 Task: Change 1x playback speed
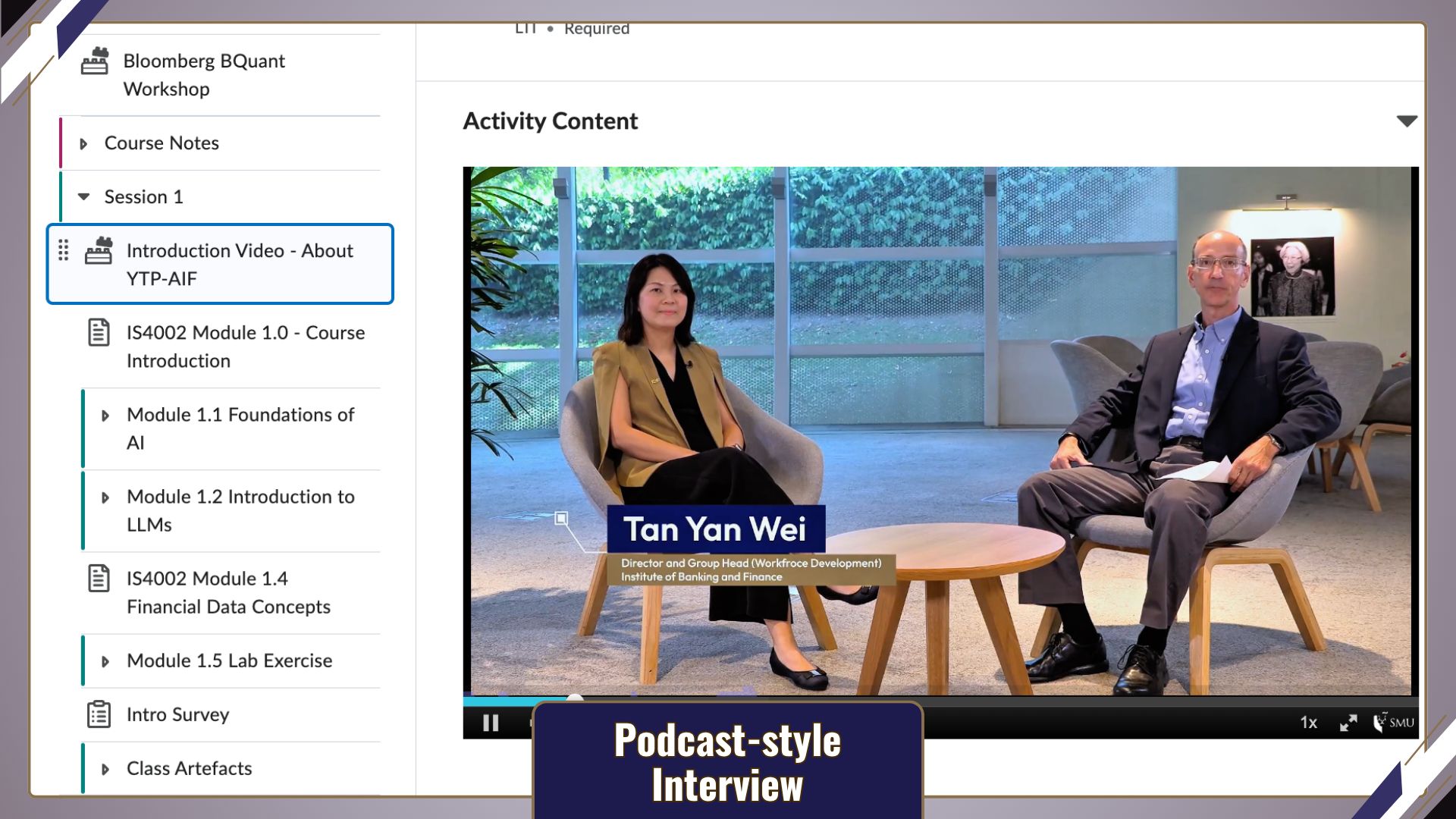click(x=1309, y=723)
